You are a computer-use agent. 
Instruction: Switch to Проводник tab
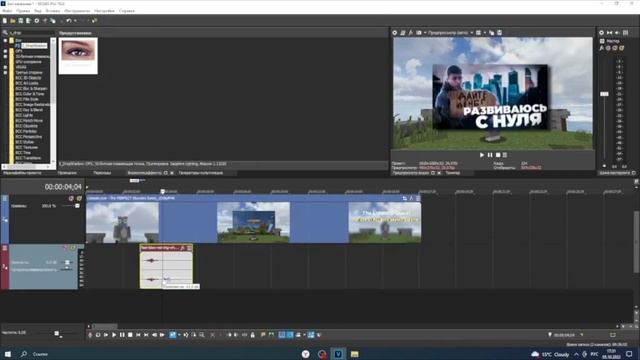click(67, 173)
